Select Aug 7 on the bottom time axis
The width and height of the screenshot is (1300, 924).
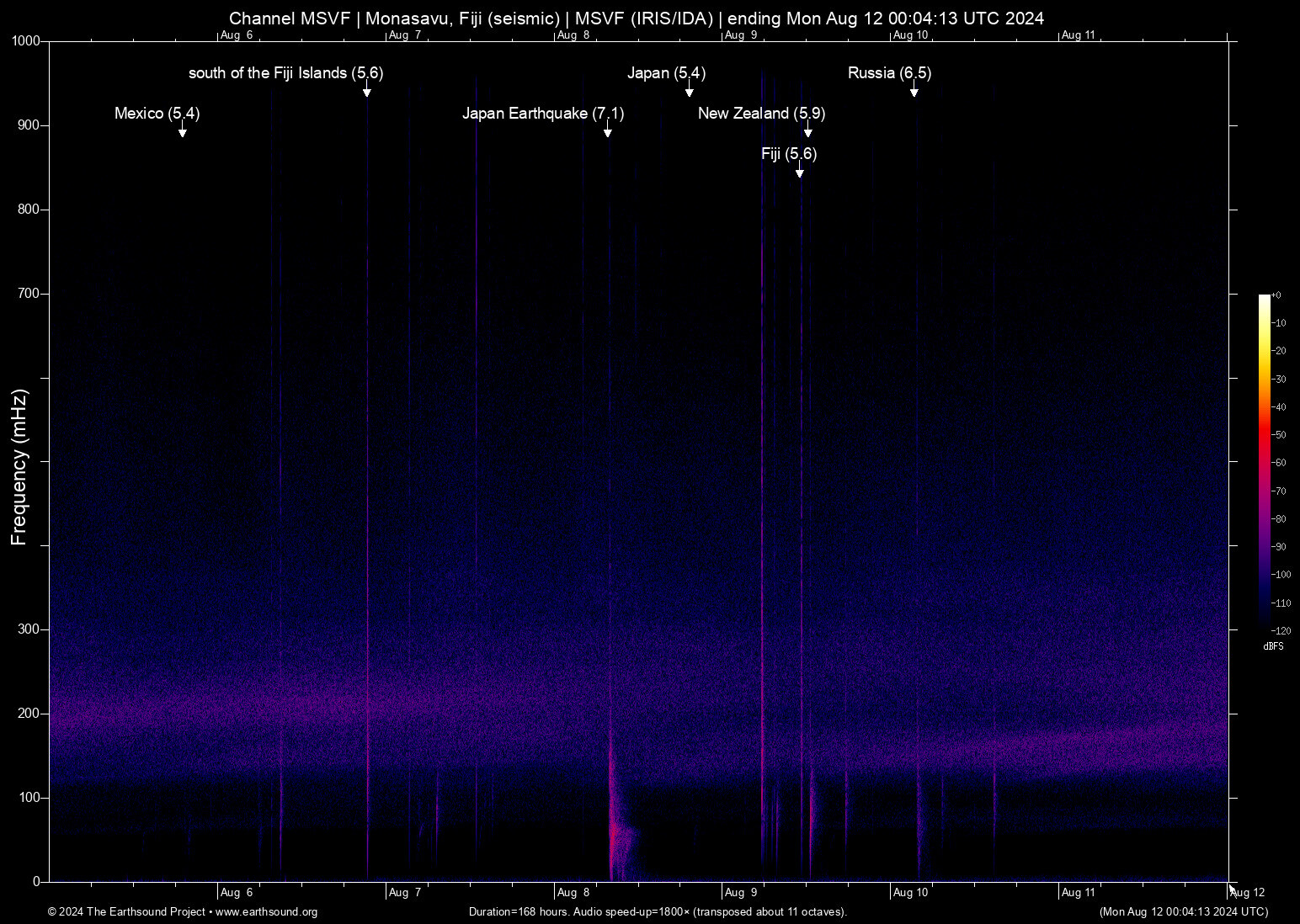(x=405, y=893)
